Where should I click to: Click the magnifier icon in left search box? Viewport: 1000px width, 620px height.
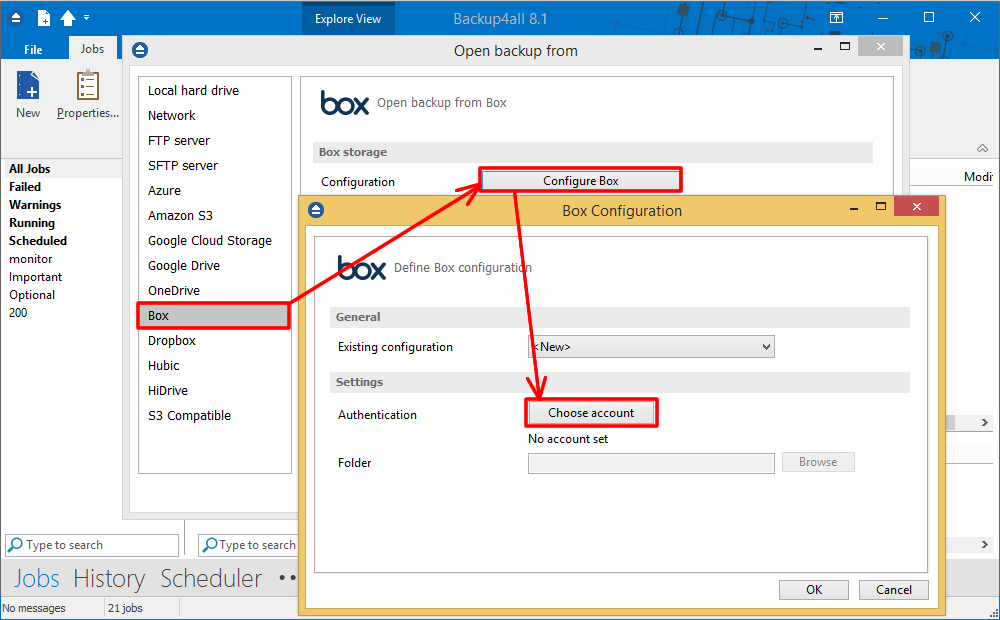15,545
